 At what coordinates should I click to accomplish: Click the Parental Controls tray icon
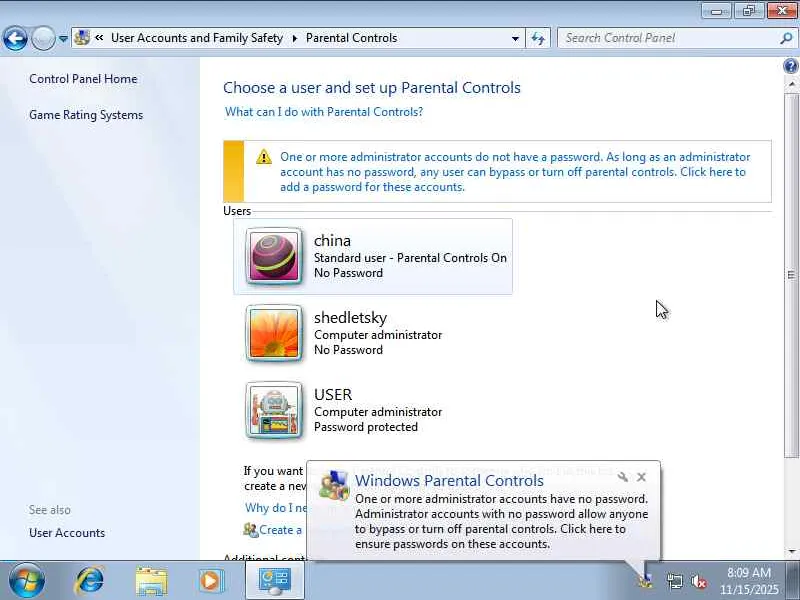pos(646,581)
